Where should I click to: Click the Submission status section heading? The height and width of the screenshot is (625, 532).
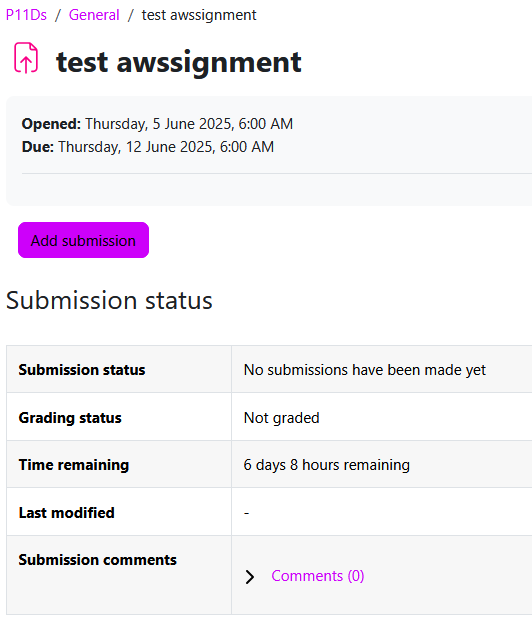pyautogui.click(x=109, y=300)
